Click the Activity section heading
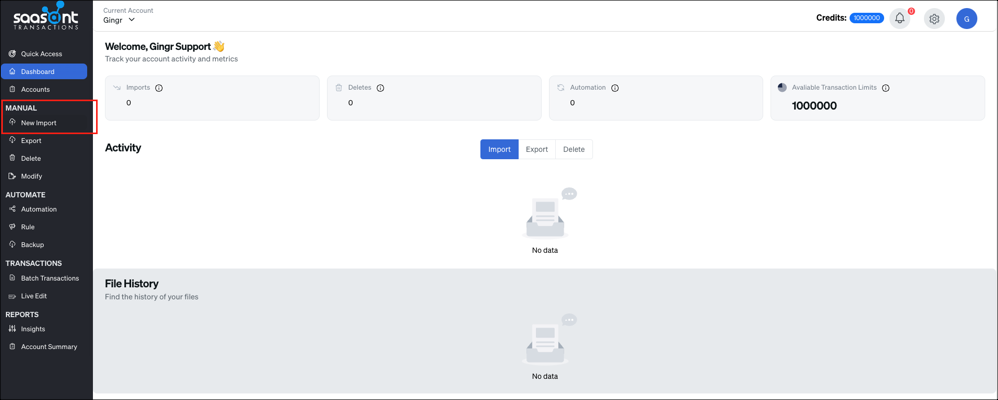Image resolution: width=998 pixels, height=400 pixels. click(x=123, y=148)
